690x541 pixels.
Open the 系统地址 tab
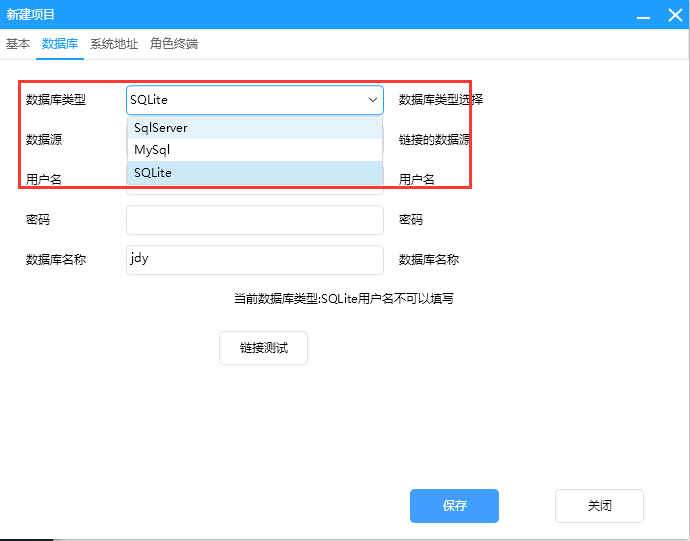click(114, 44)
